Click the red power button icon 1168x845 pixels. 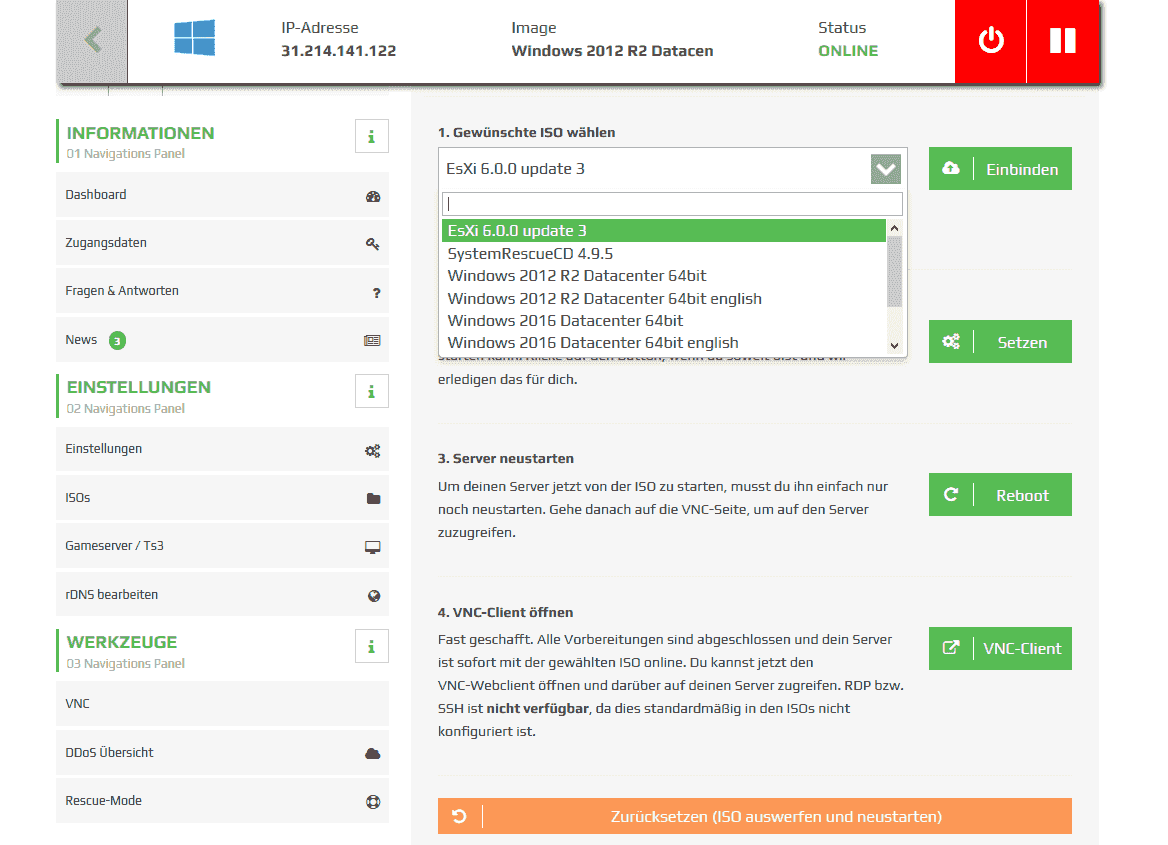click(991, 40)
